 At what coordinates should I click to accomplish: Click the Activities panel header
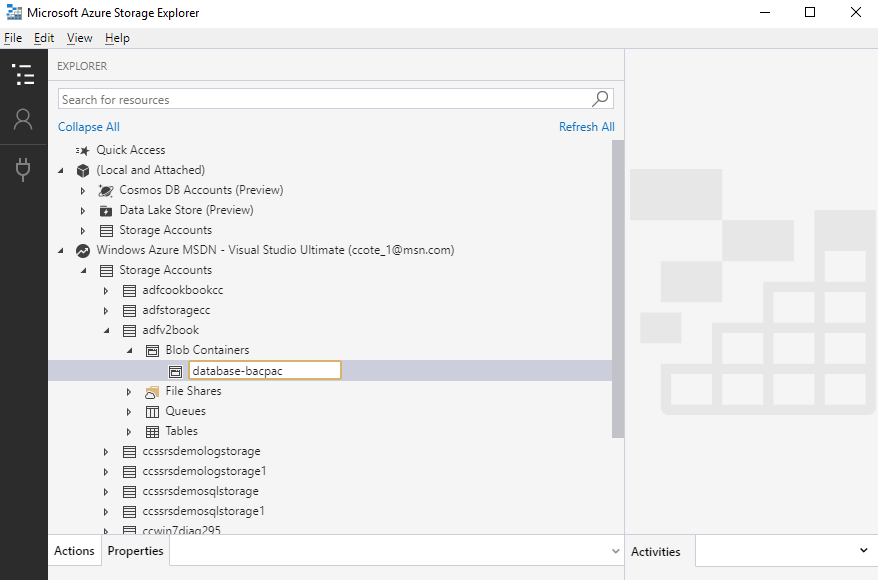coord(656,551)
